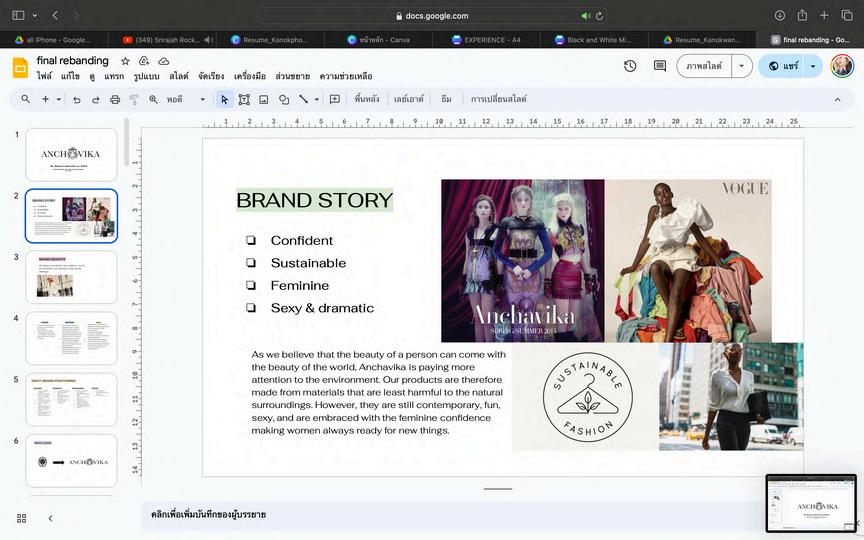
Task: Go back in Safari
Action: point(55,15)
